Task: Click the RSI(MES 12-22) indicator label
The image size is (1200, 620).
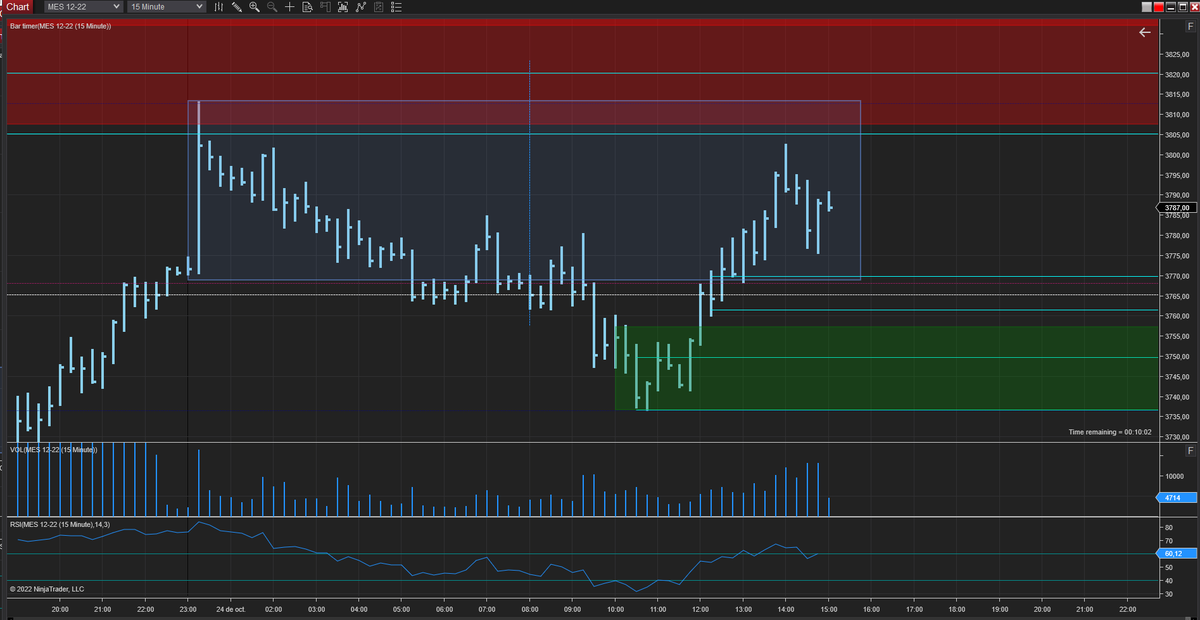Action: (x=61, y=524)
